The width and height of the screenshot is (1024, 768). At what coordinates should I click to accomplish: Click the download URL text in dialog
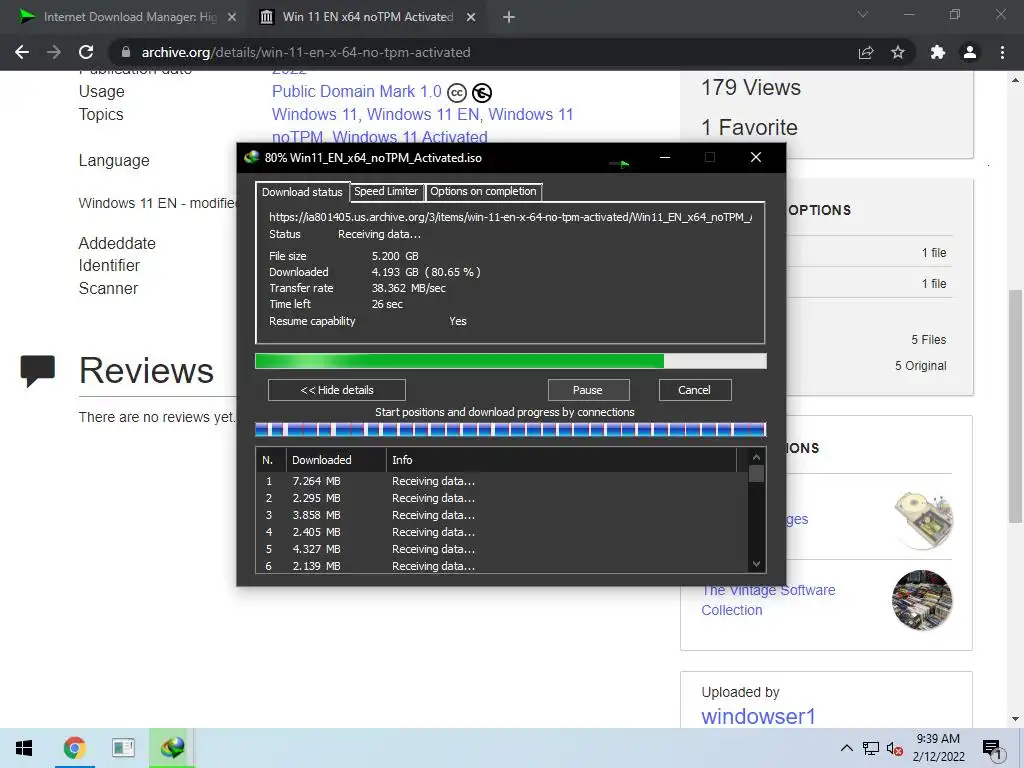[x=511, y=217]
